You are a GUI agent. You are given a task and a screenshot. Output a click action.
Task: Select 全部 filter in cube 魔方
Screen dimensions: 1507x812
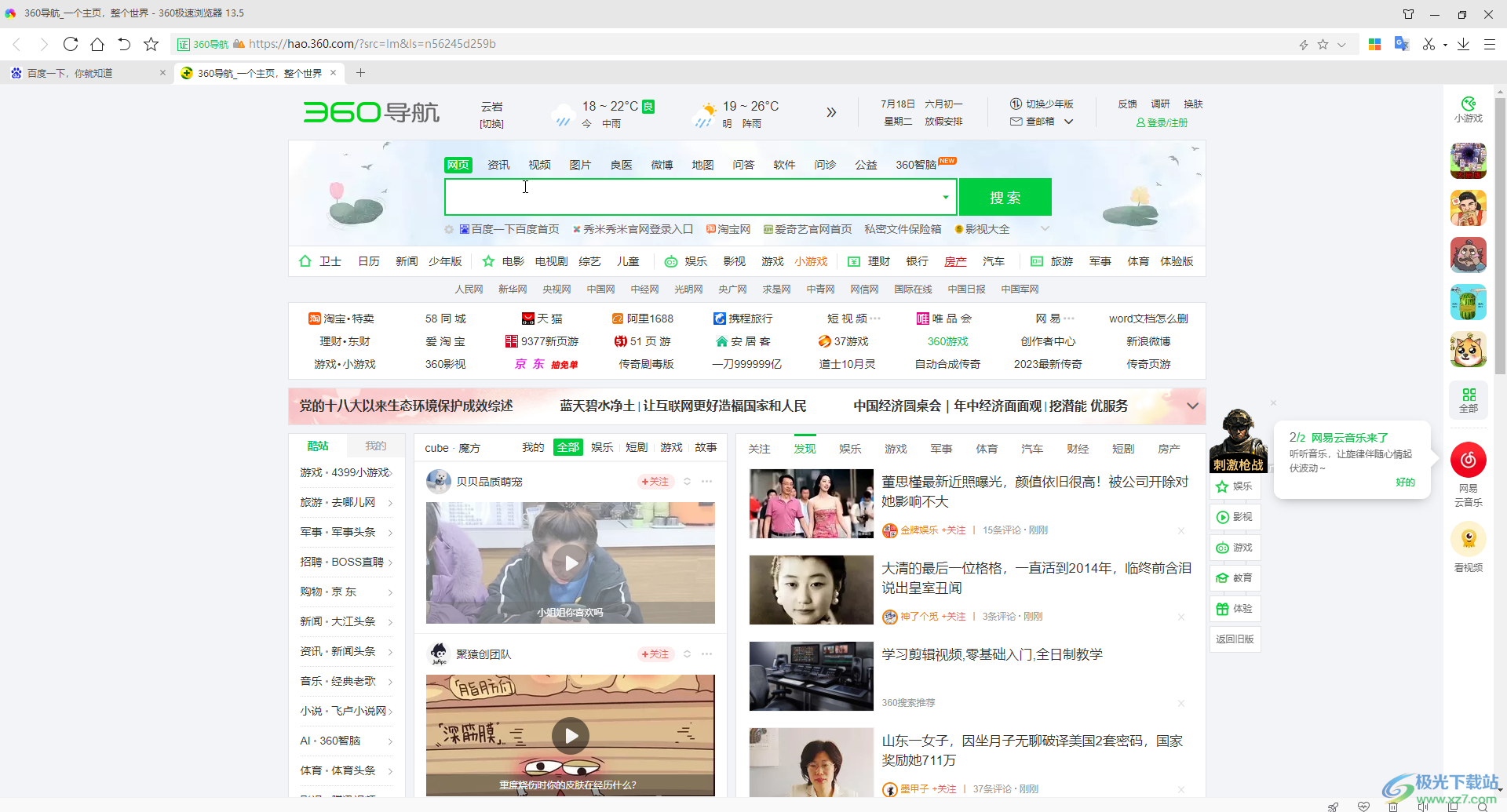point(567,447)
